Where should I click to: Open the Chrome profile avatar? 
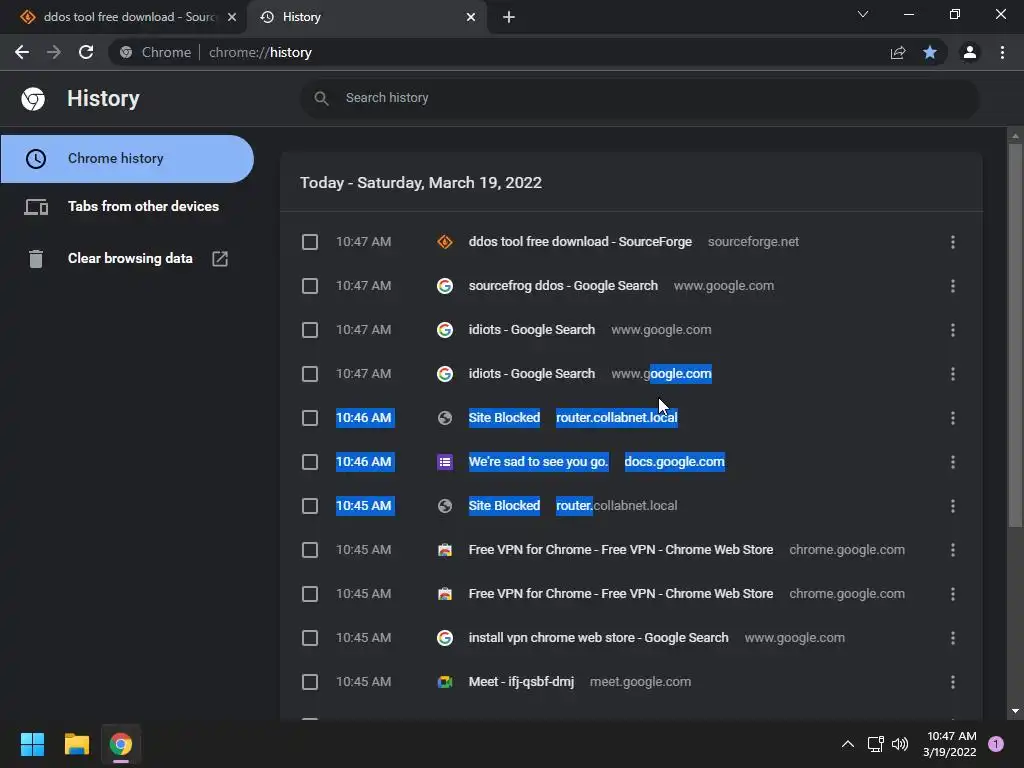tap(970, 52)
